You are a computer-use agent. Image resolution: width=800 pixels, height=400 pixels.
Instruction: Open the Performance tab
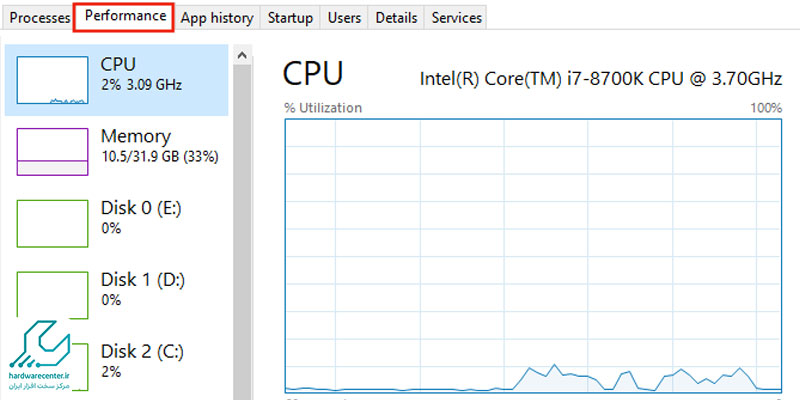pyautogui.click(x=125, y=17)
